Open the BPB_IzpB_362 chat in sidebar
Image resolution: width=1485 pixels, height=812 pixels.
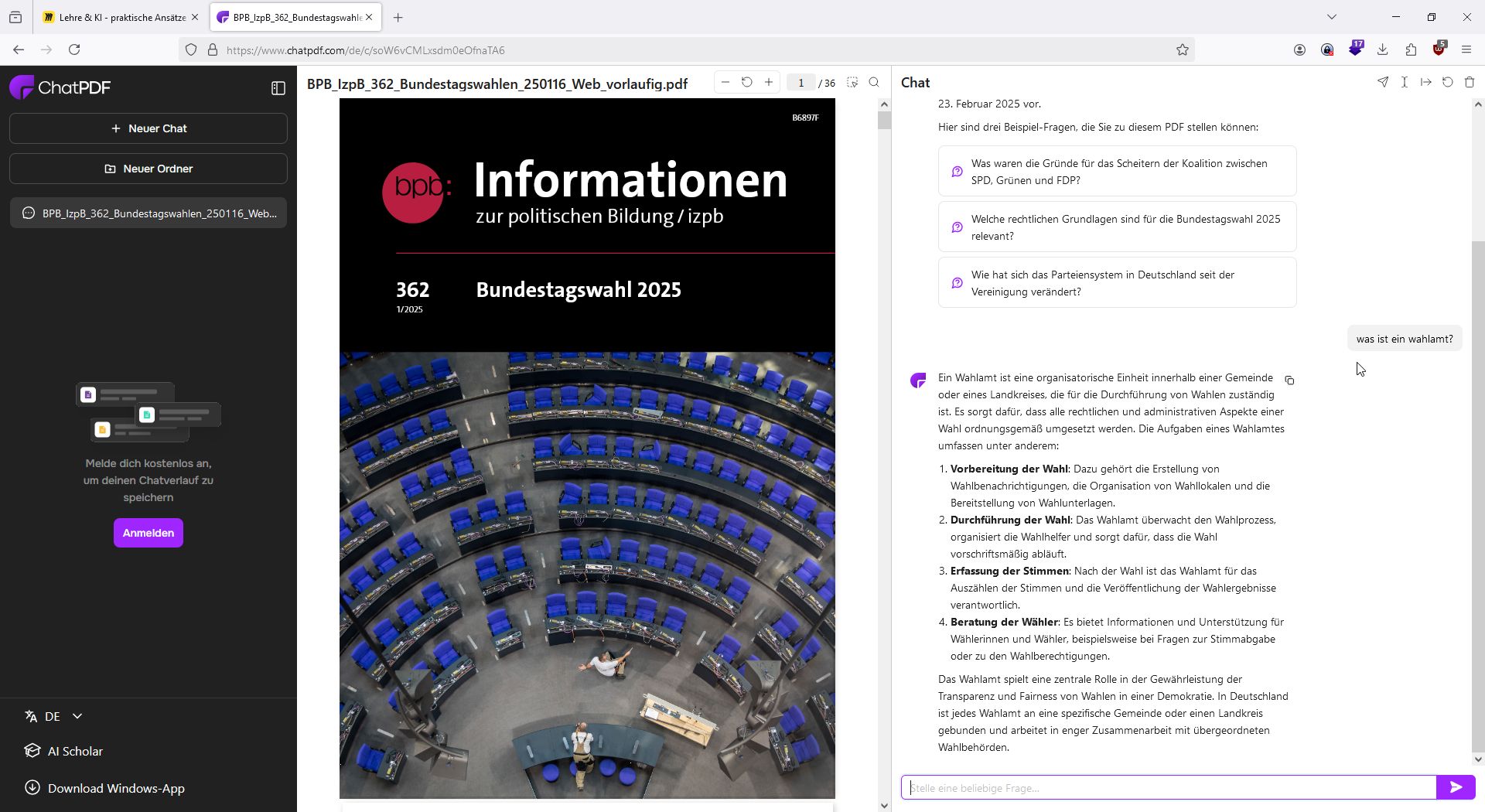148,213
